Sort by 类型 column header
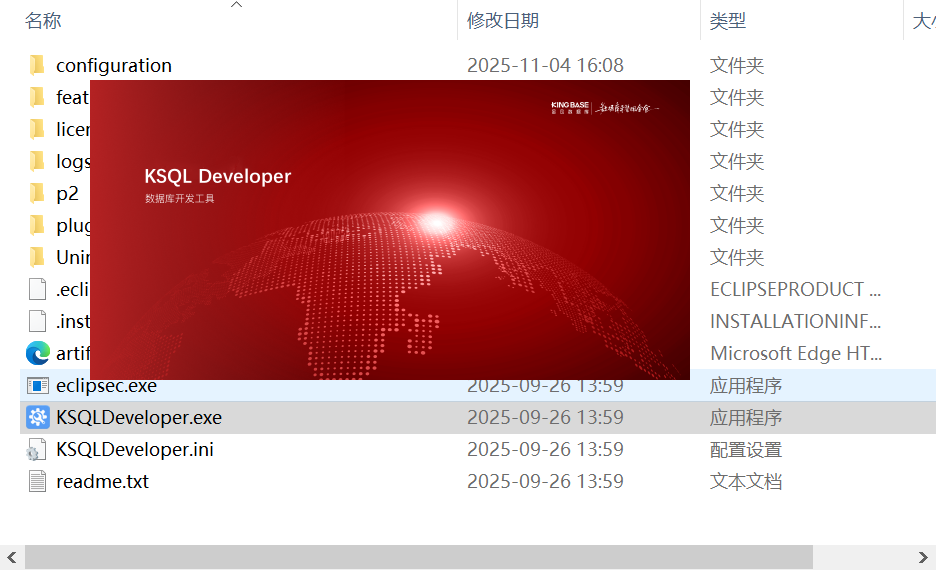The width and height of the screenshot is (936, 570). (728, 20)
